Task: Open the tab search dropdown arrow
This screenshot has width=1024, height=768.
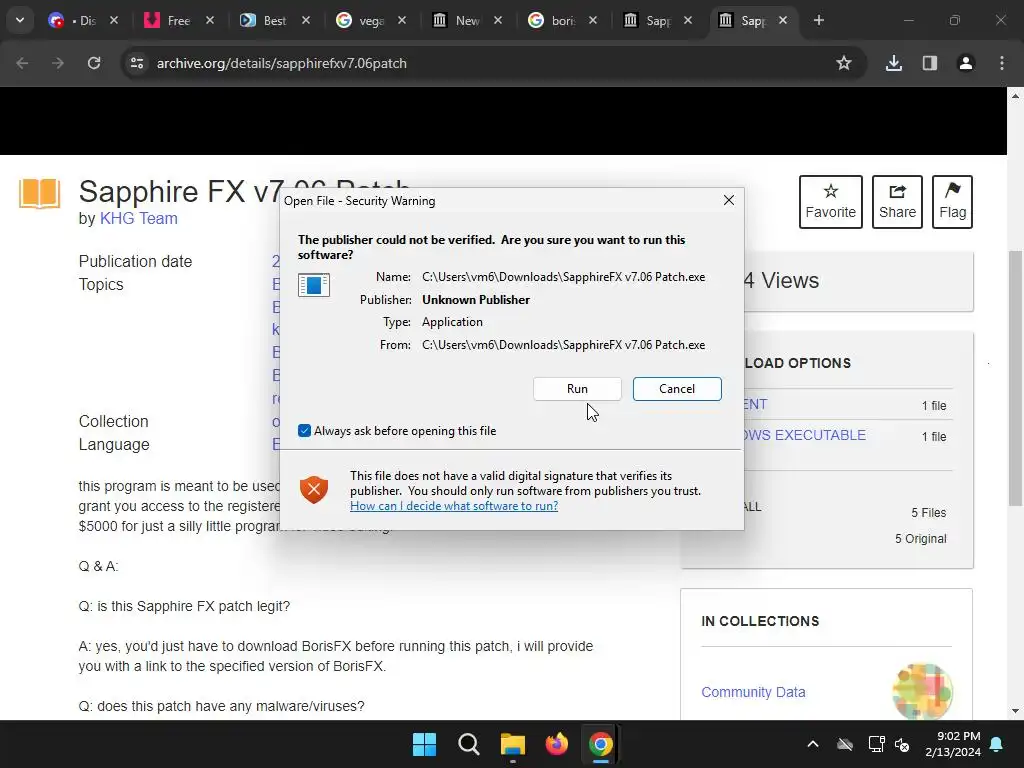Action: point(20,20)
